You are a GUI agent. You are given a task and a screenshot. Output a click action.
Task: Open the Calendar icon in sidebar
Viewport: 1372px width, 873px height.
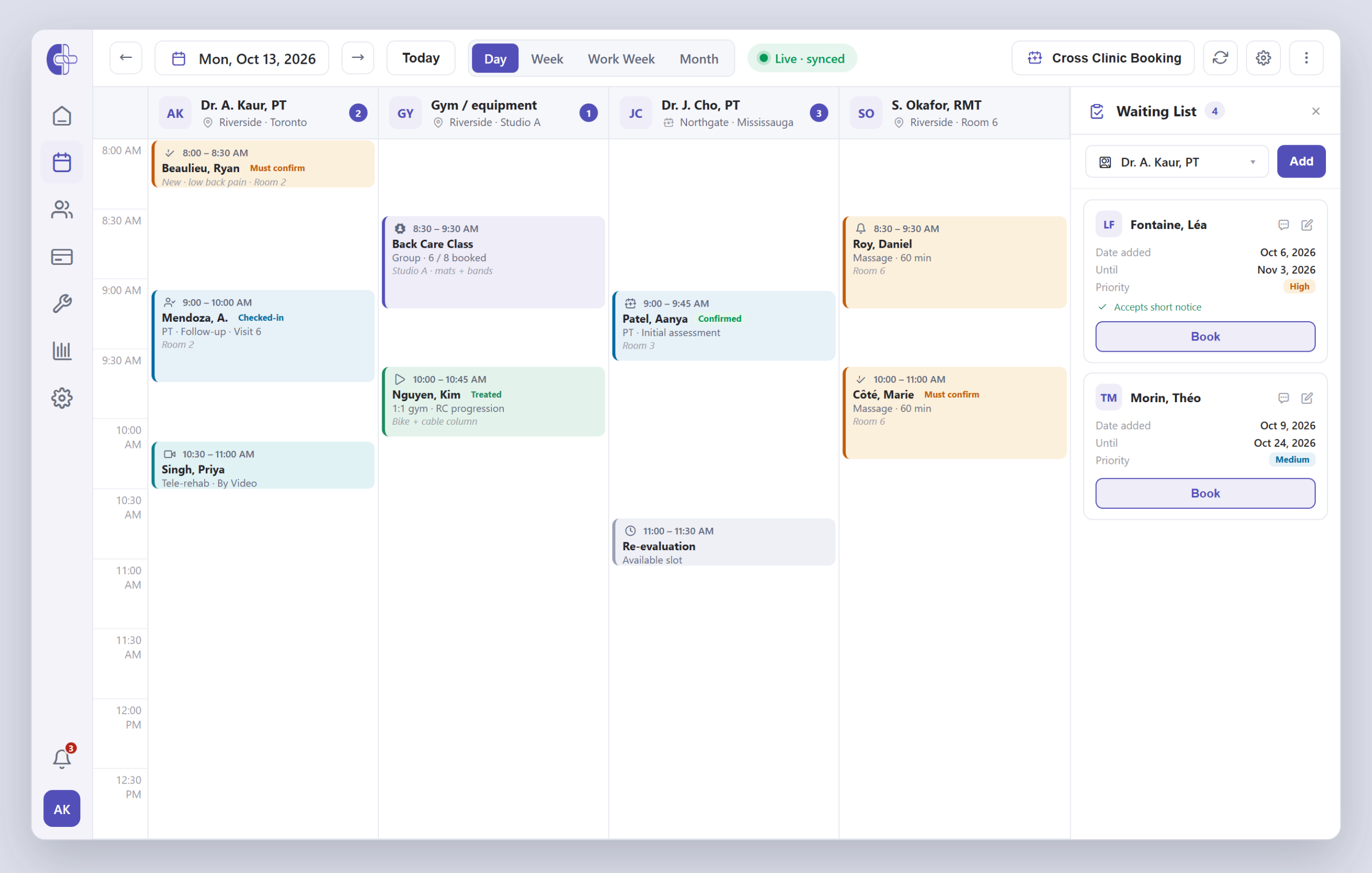coord(62,162)
